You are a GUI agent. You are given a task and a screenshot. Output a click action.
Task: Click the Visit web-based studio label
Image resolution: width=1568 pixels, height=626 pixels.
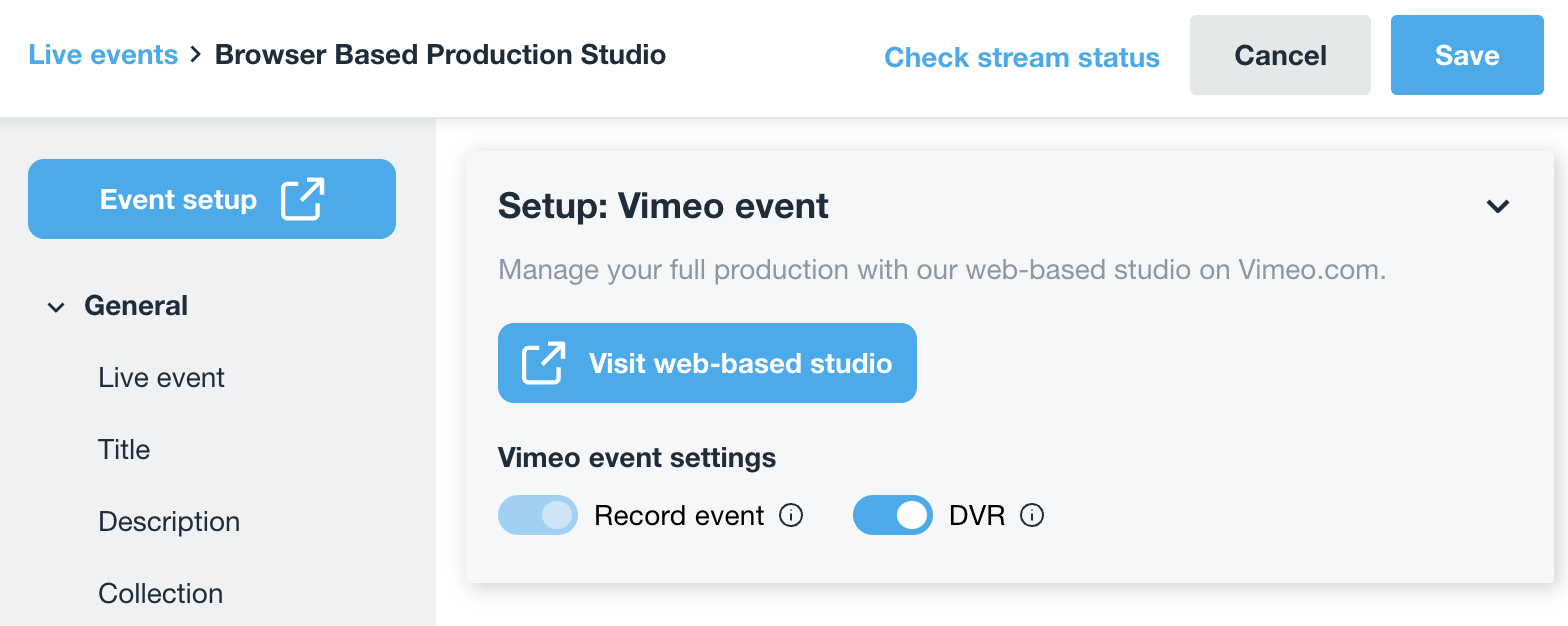pos(740,363)
